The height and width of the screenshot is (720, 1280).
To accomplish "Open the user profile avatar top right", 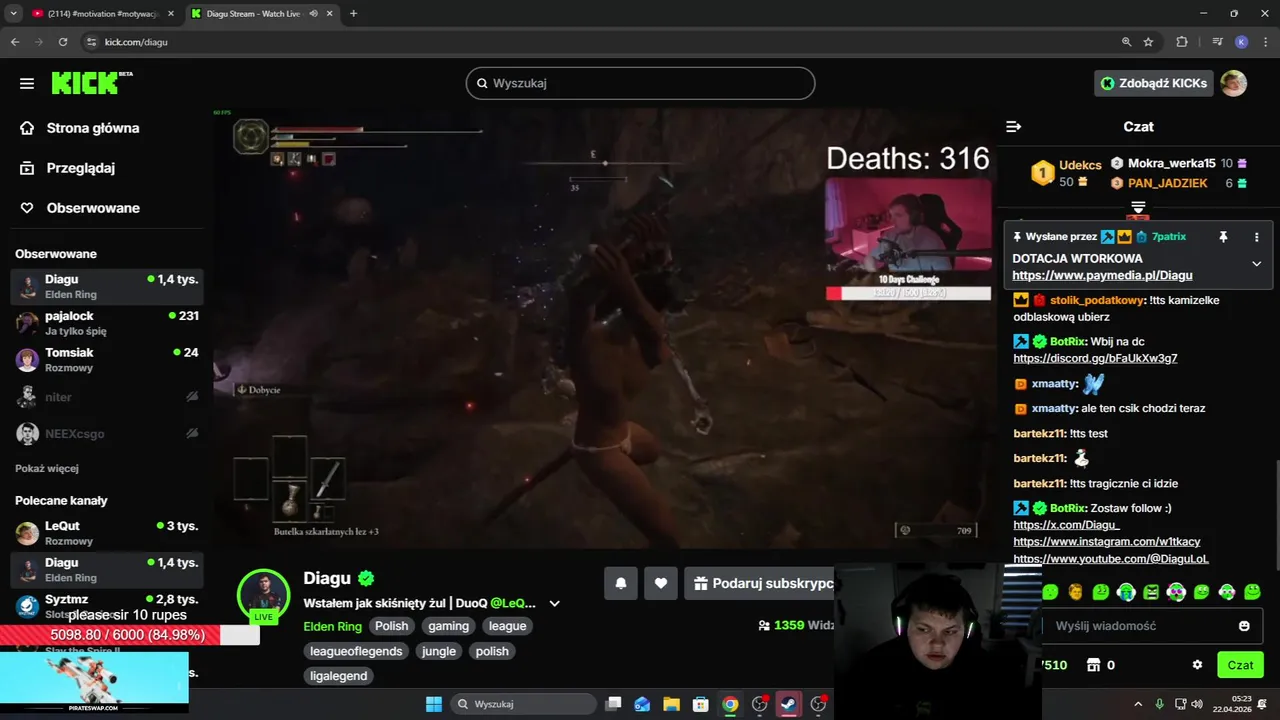I will [x=1234, y=83].
